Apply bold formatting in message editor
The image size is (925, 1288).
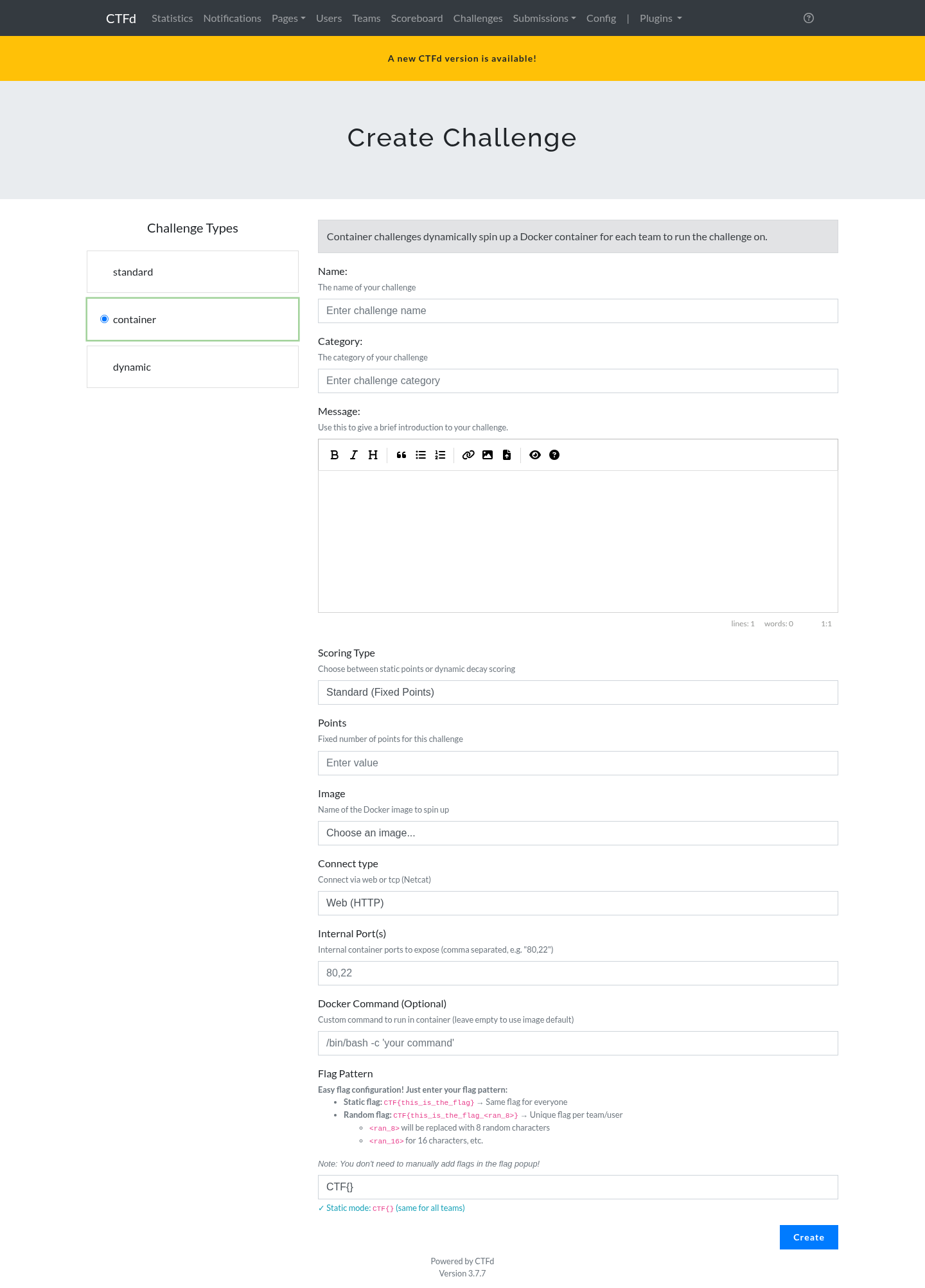(x=334, y=455)
